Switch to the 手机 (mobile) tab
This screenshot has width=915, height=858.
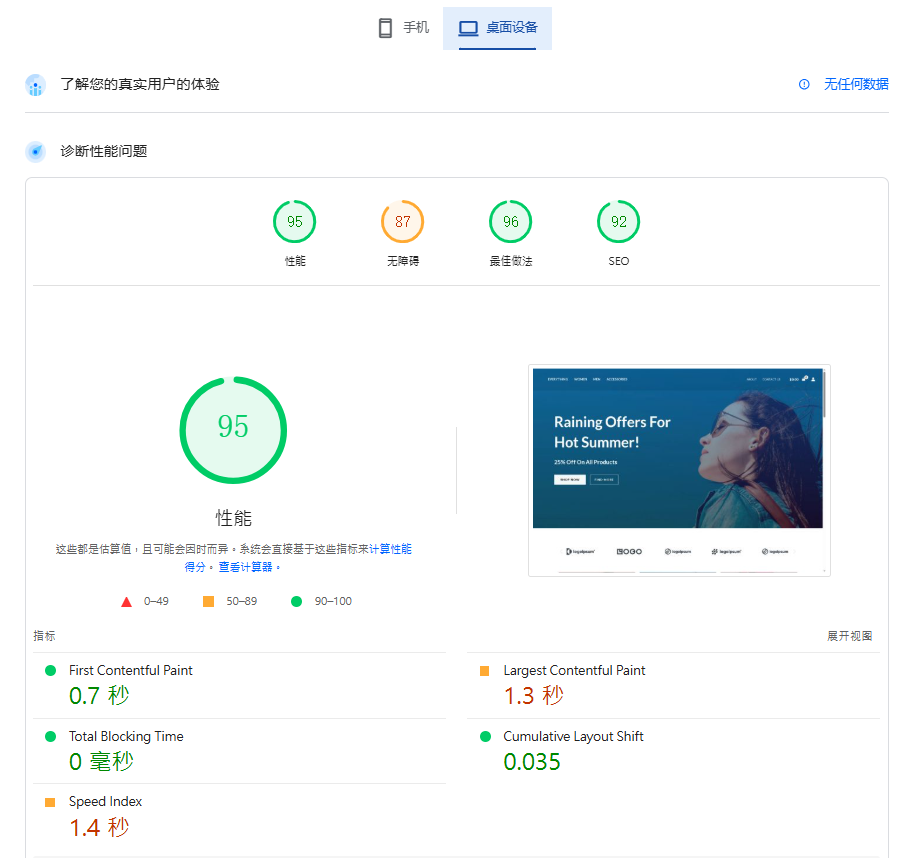[x=403, y=28]
